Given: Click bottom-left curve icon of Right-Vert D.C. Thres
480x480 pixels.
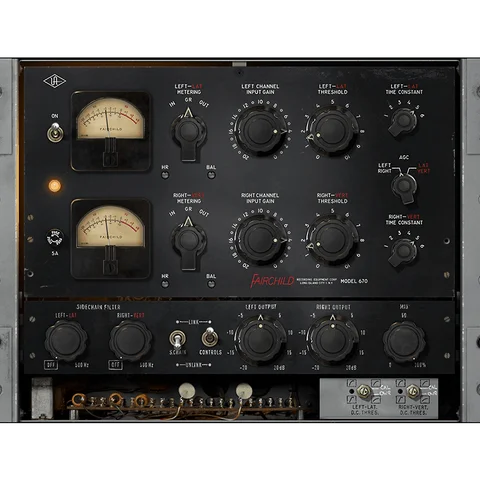Looking at the screenshot, I should pyautogui.click(x=400, y=399).
